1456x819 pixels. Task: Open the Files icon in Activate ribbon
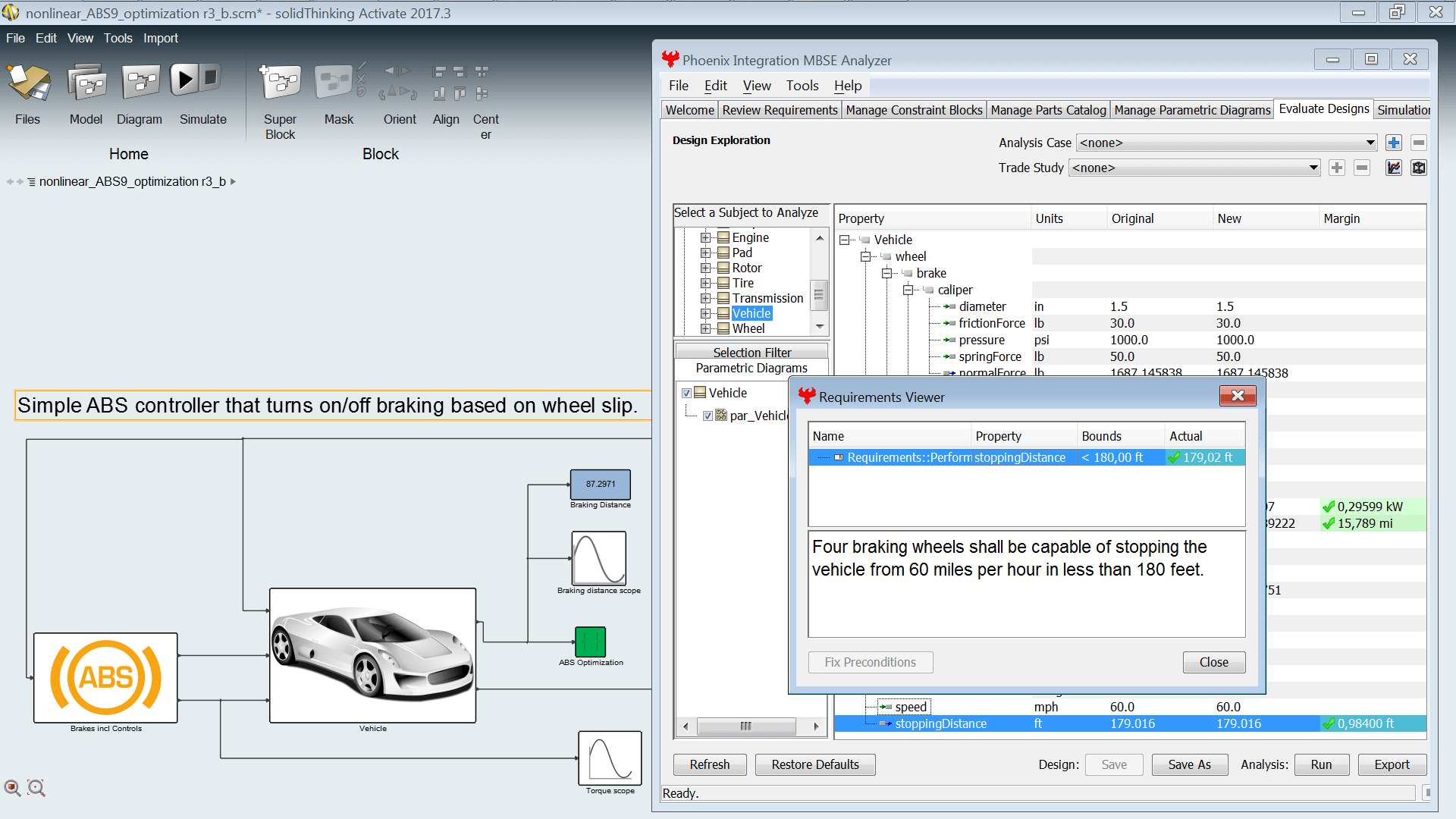29,82
